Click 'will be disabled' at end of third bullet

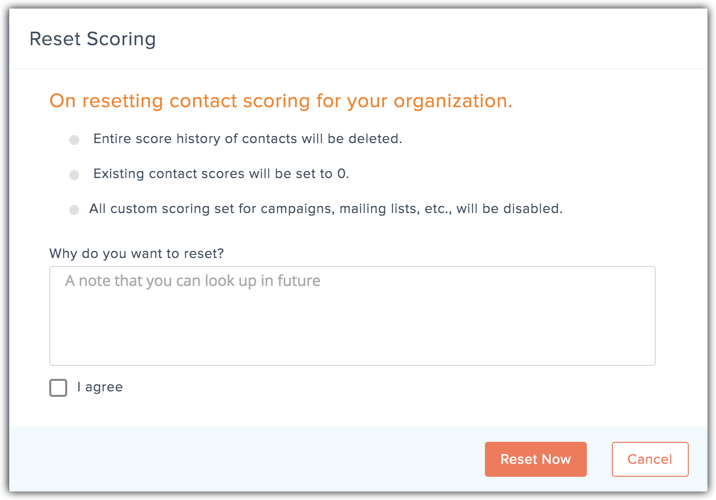[509, 209]
